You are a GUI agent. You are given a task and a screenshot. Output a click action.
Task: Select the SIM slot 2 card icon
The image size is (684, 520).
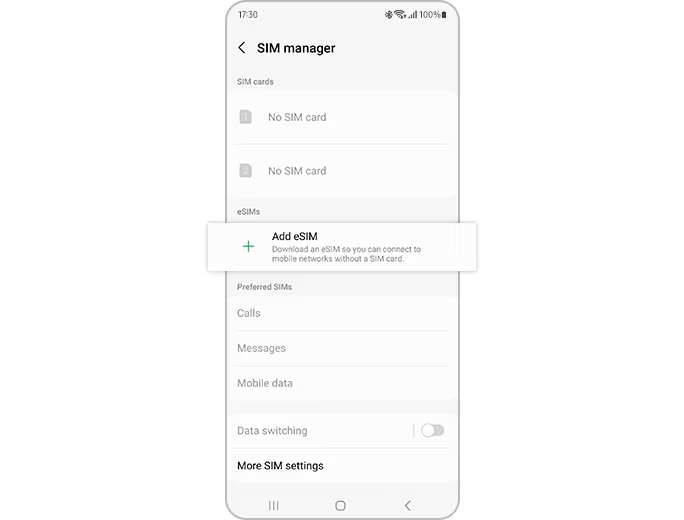click(246, 171)
